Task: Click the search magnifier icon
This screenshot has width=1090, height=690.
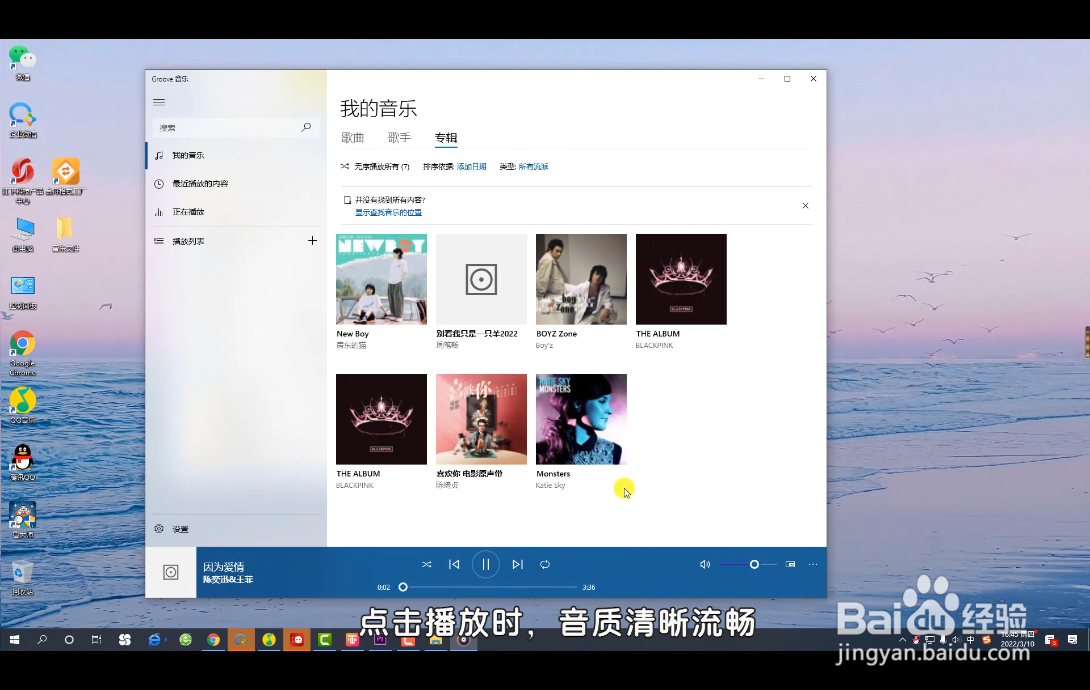Action: (x=306, y=127)
